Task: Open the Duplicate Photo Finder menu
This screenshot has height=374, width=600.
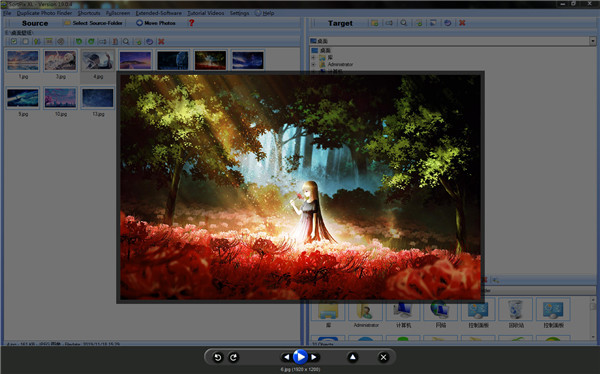Action: tap(44, 13)
